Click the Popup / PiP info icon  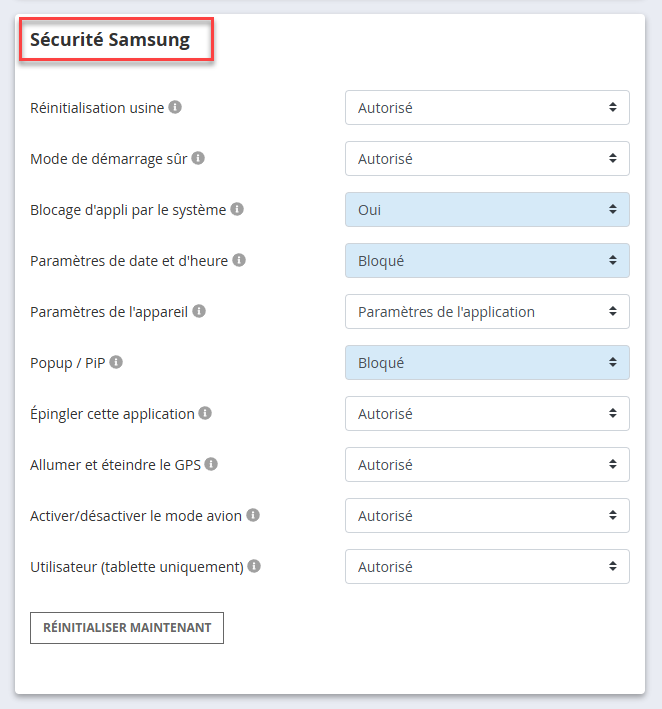pos(116,362)
